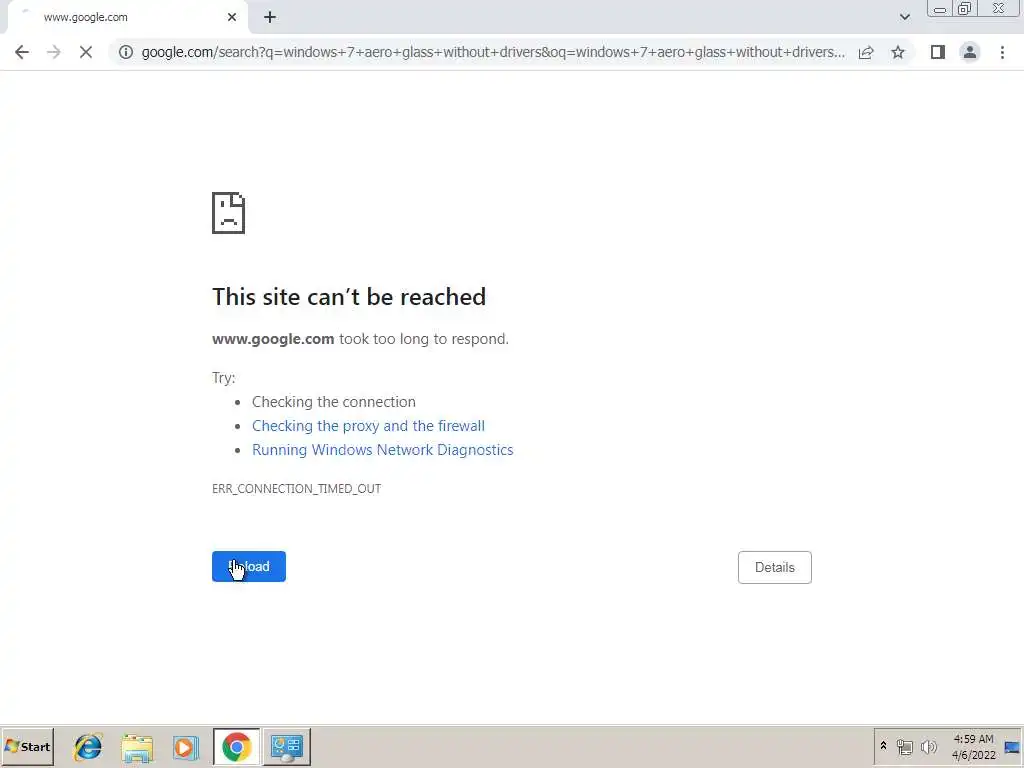The image size is (1024, 768).
Task: Open Windows Explorer folder in the taskbar
Action: coord(137,747)
